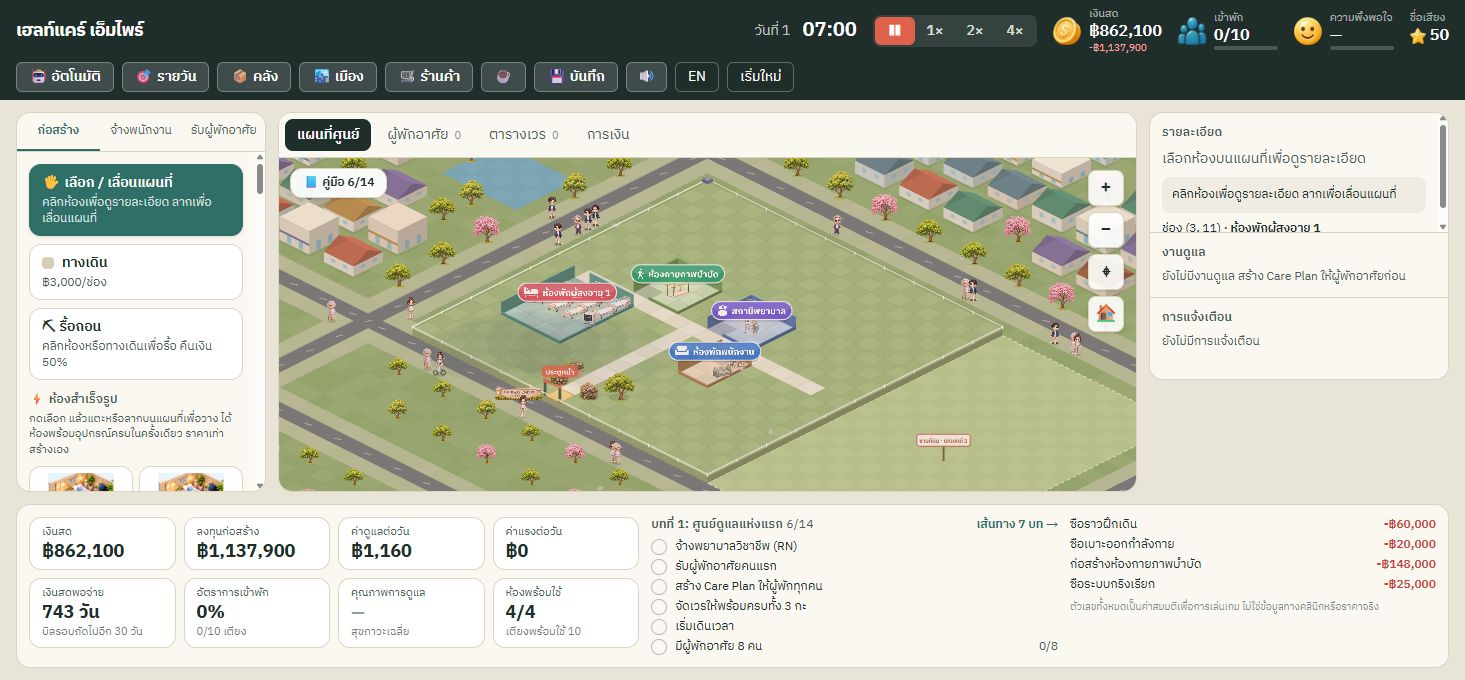
Task: Zoom out the map with minus button
Action: 1105,229
